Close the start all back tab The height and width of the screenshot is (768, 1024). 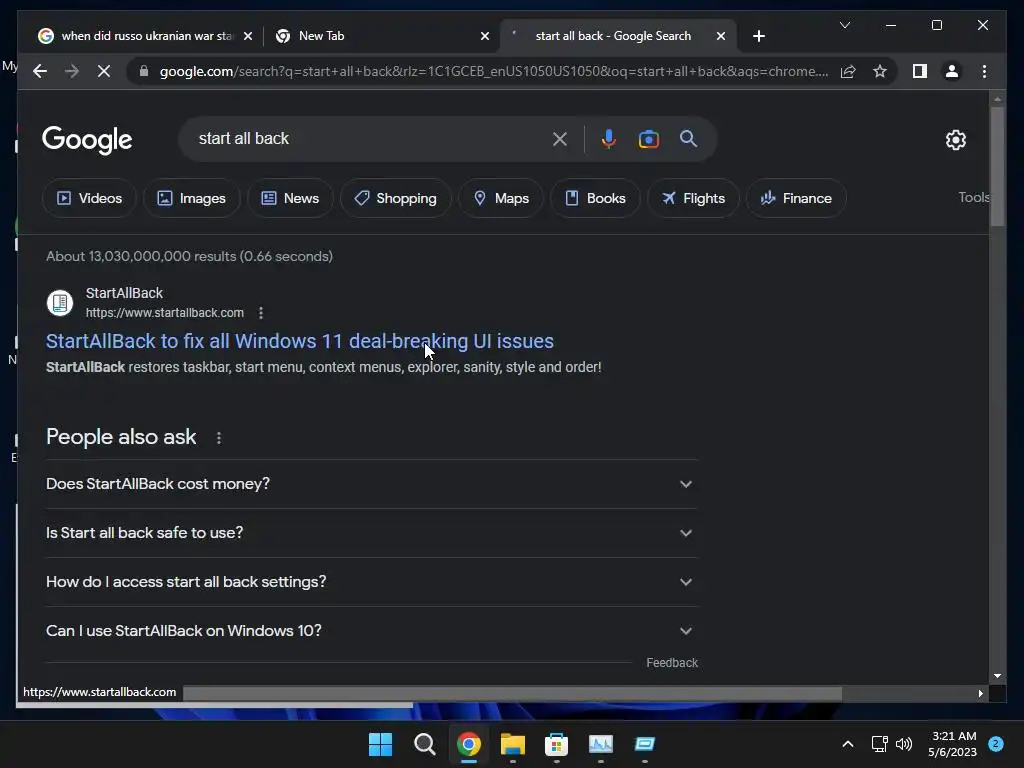click(720, 36)
